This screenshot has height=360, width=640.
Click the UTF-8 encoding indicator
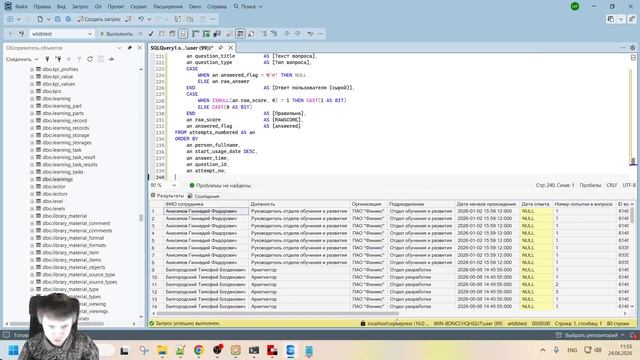pyautogui.click(x=629, y=185)
